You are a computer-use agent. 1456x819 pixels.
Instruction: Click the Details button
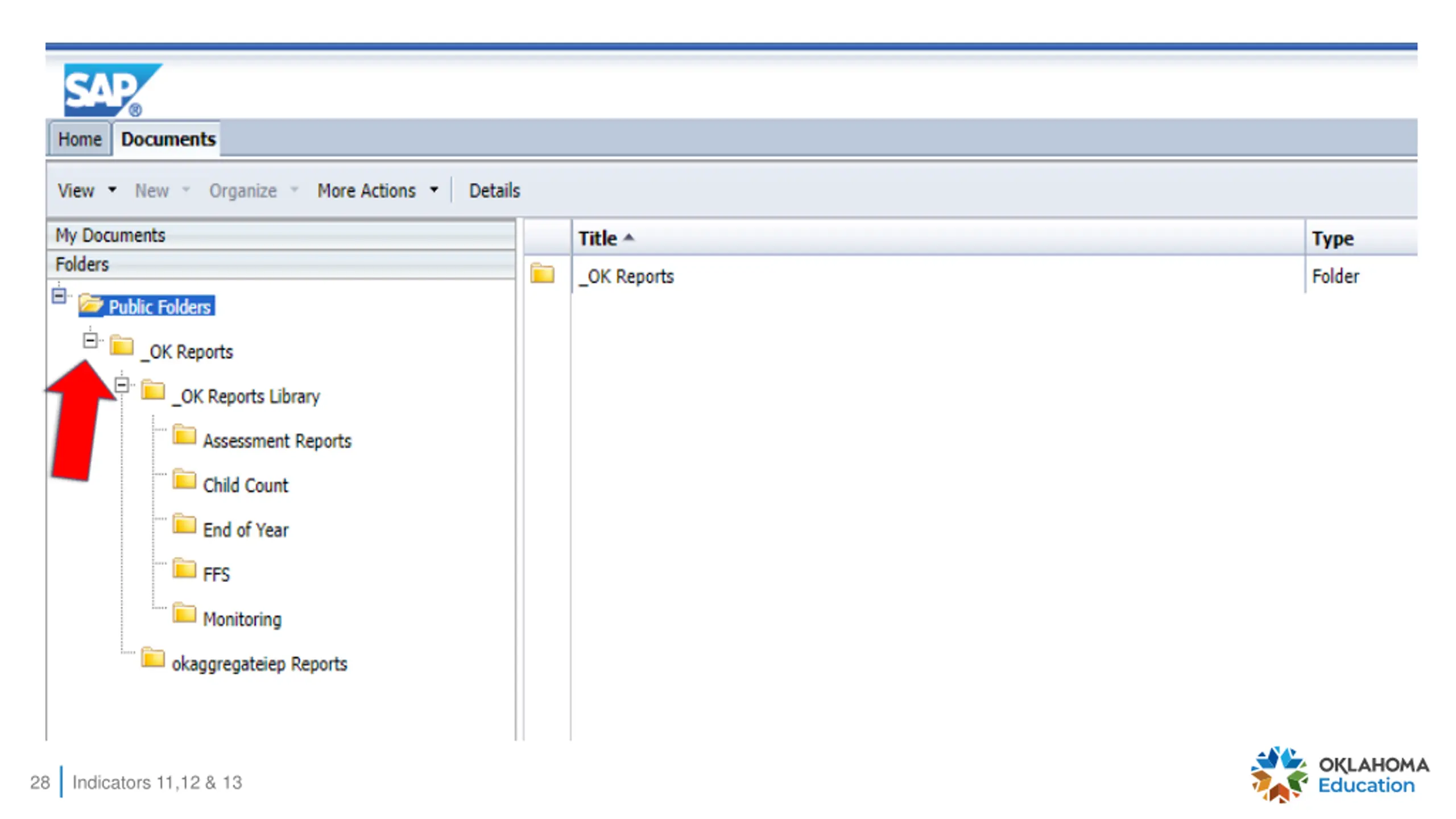click(x=494, y=191)
